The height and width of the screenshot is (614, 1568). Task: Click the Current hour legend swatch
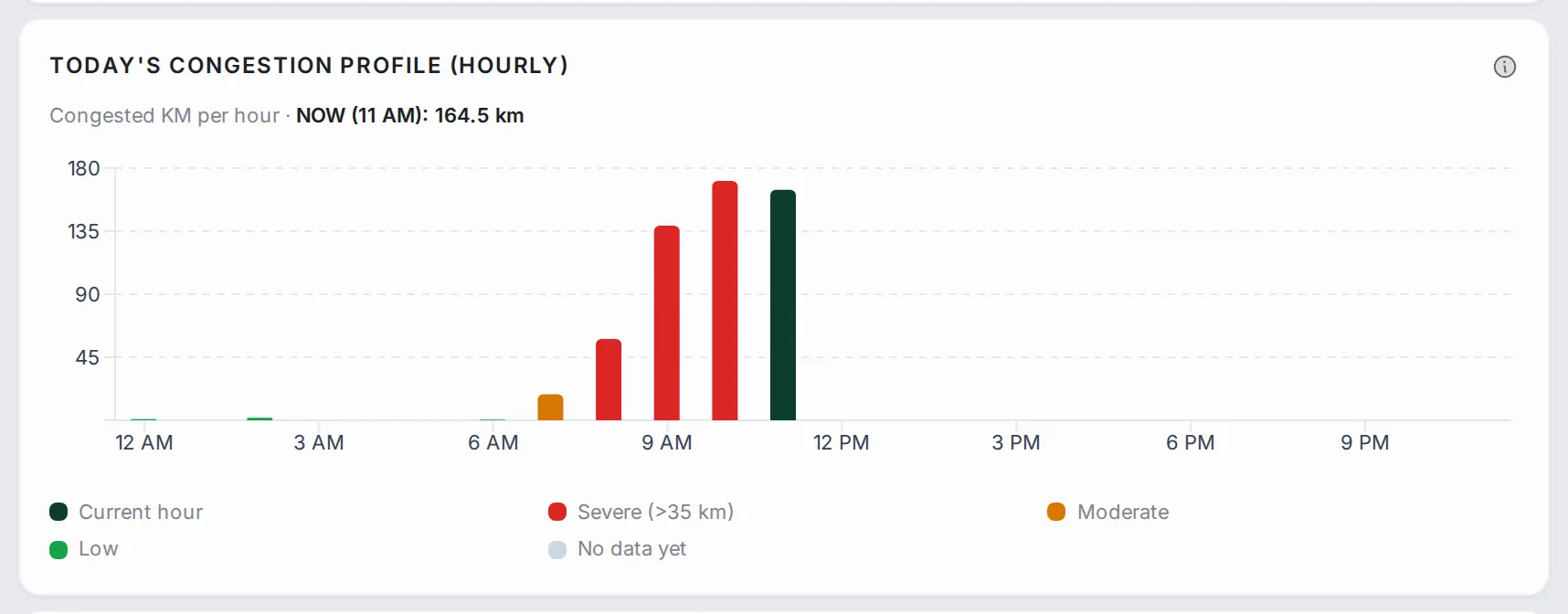(58, 512)
